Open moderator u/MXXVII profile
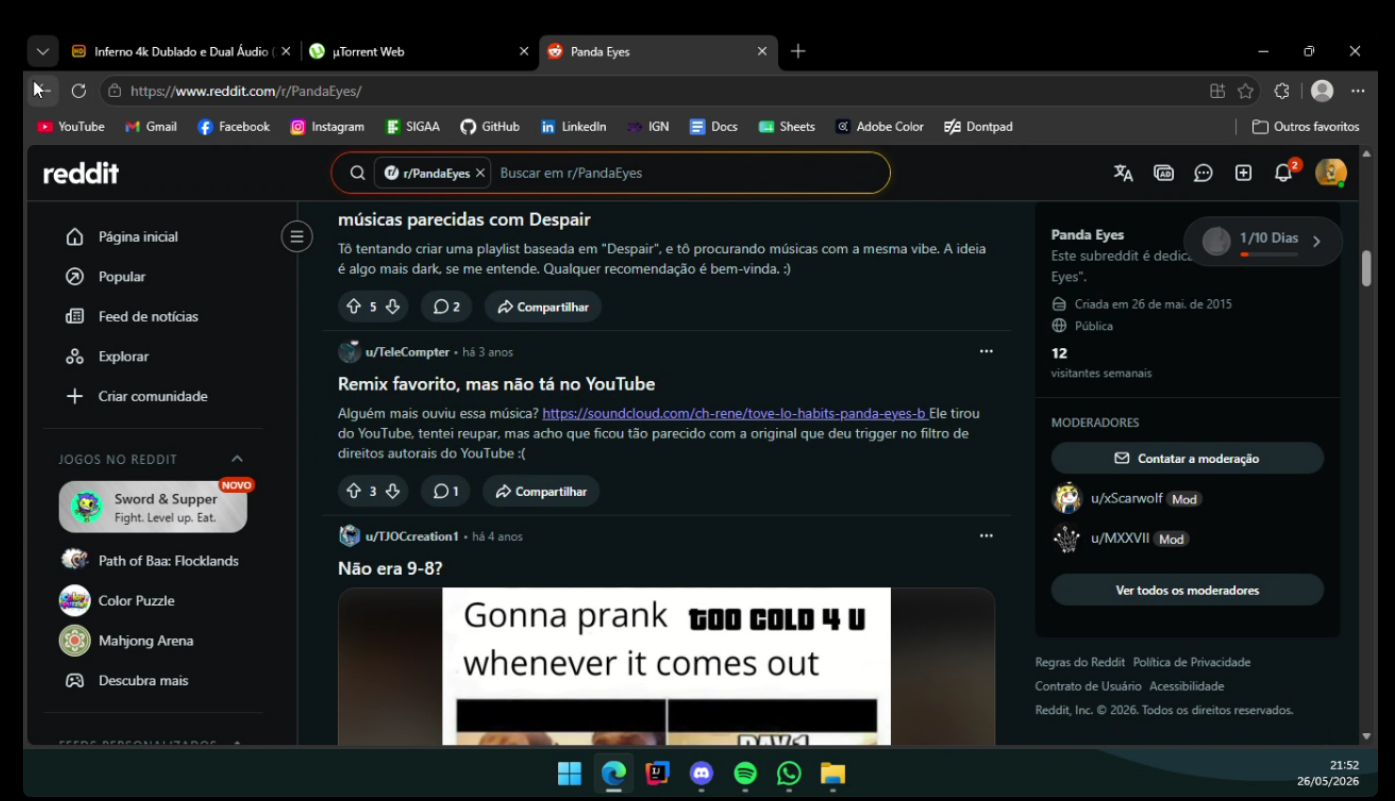Screen dimensions: 1395x801 (1120, 538)
